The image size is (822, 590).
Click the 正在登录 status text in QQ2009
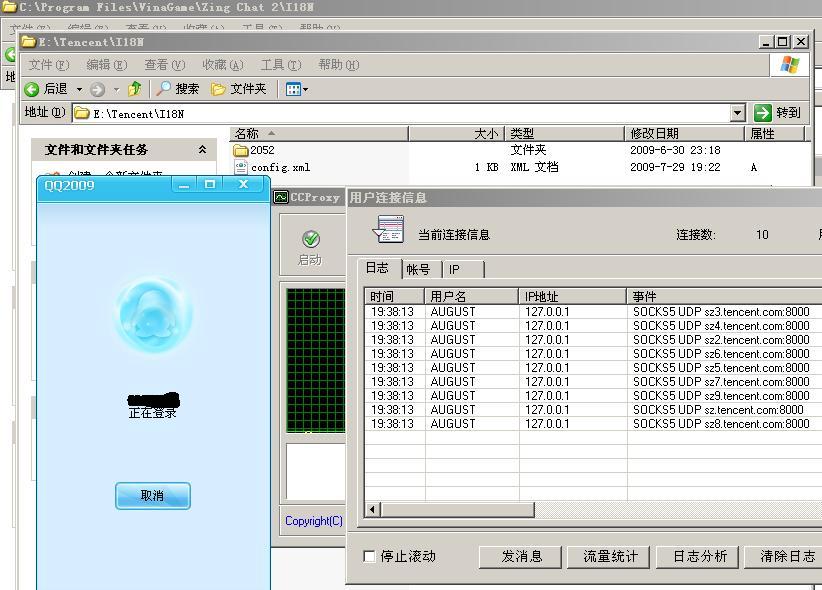pos(153,413)
